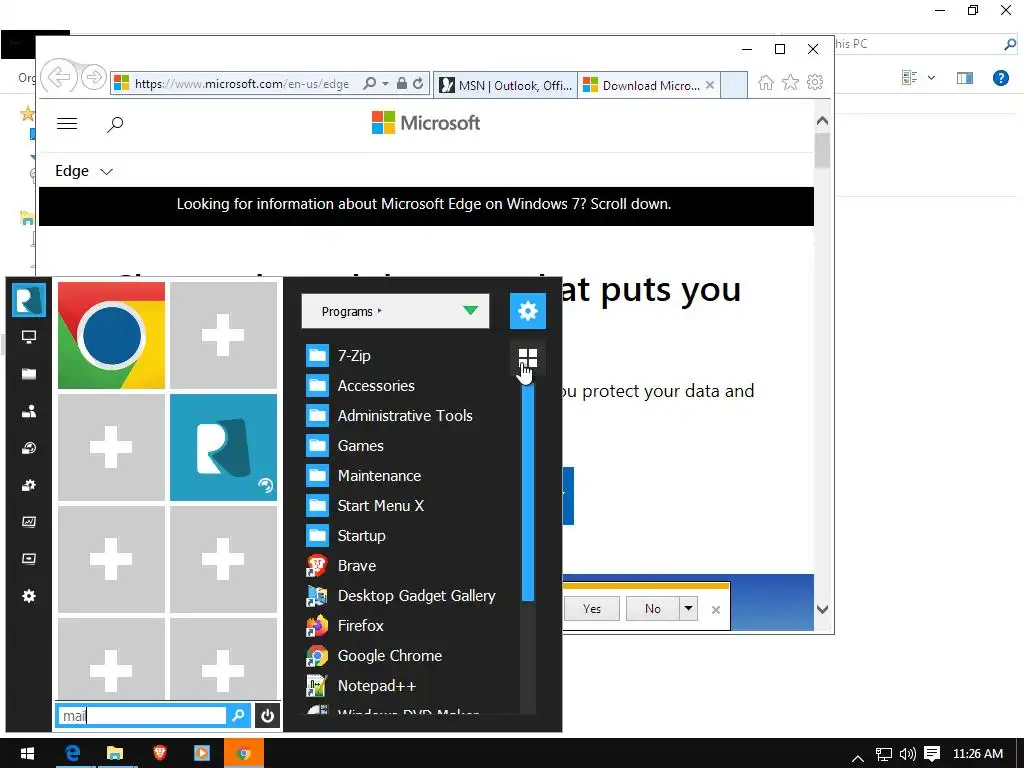Click the recent items icon in start menu sidebar
Screen dimensions: 1024x768
pos(29,448)
